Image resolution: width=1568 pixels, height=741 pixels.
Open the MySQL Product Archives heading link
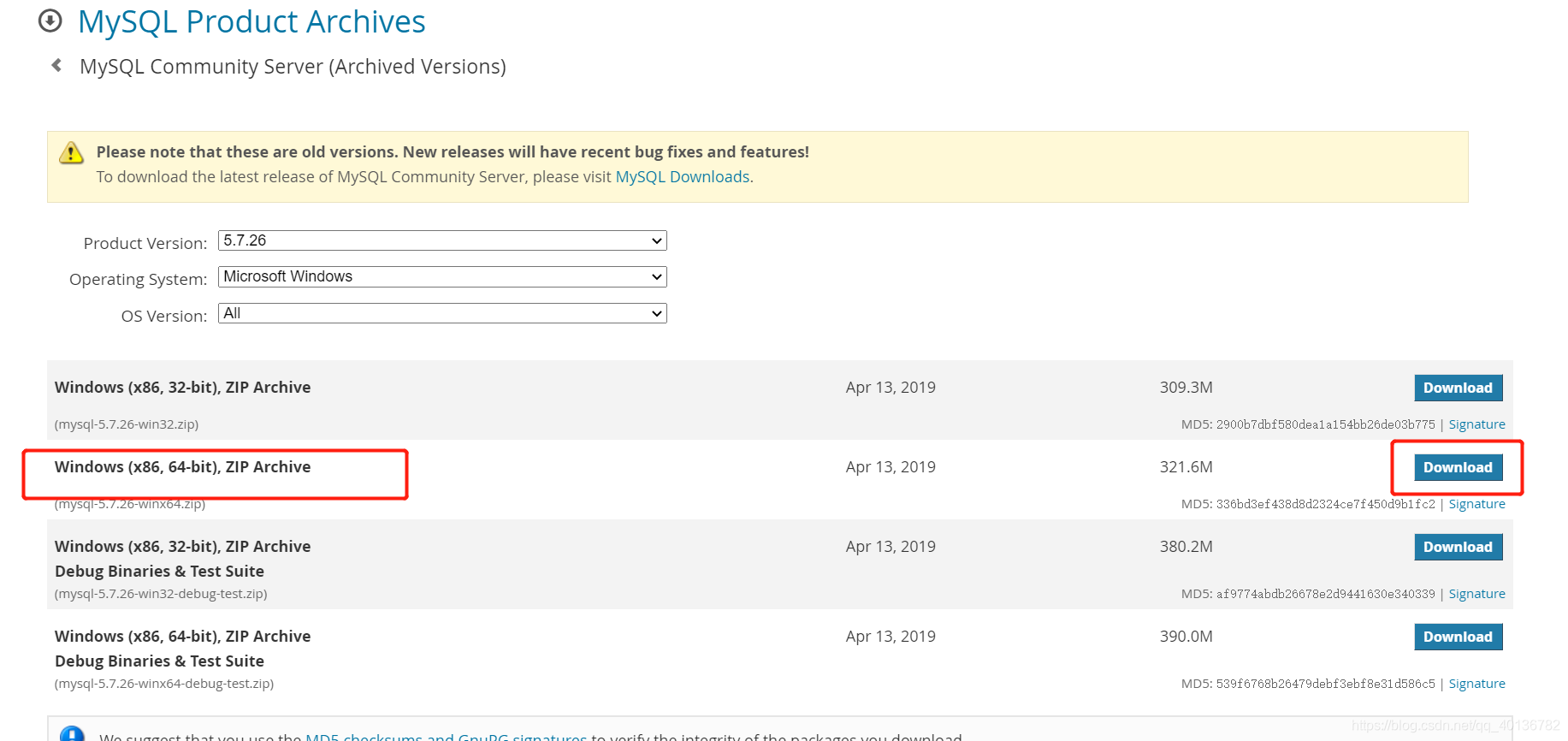[251, 21]
